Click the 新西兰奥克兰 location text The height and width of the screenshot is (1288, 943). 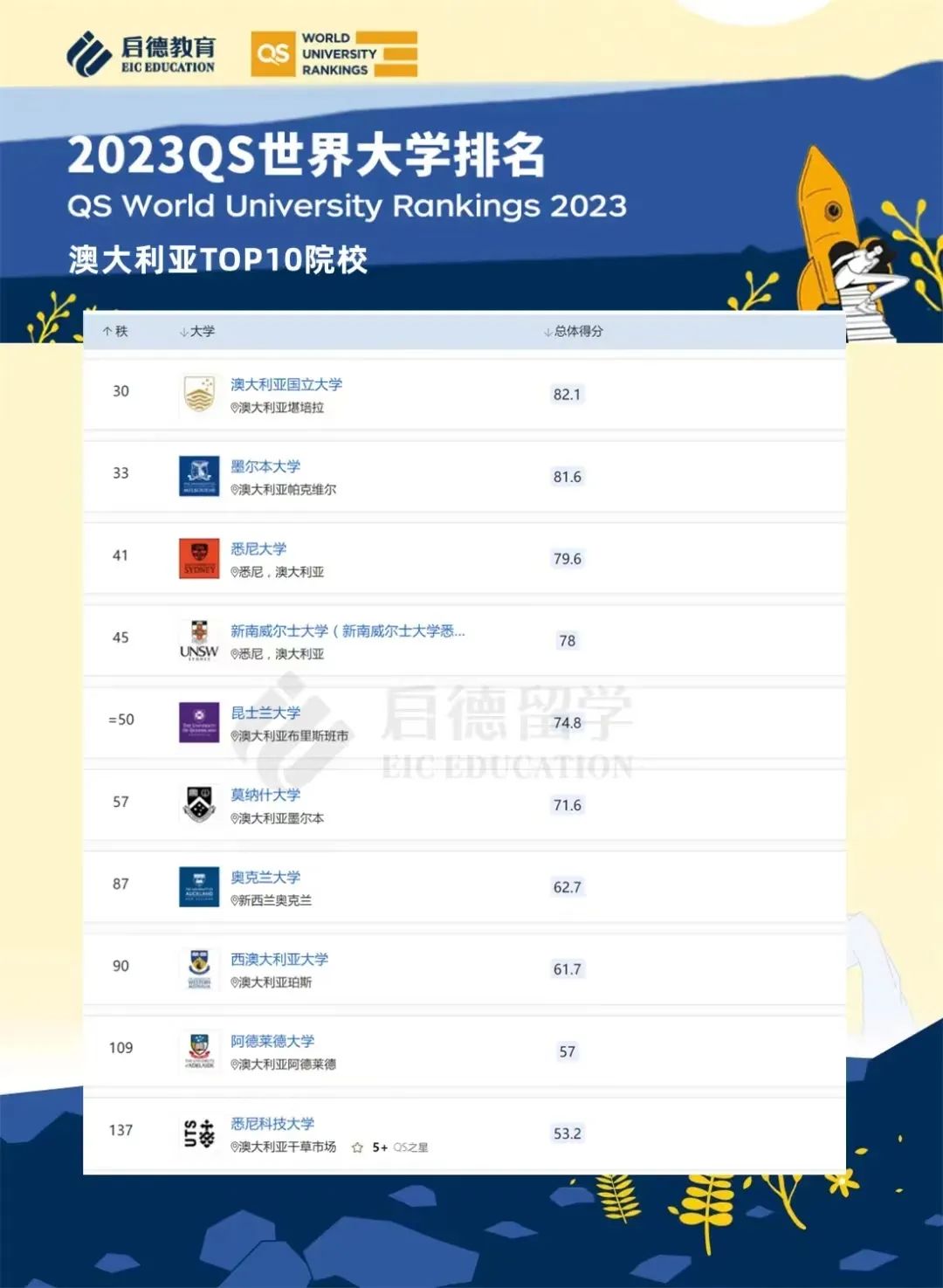click(271, 900)
